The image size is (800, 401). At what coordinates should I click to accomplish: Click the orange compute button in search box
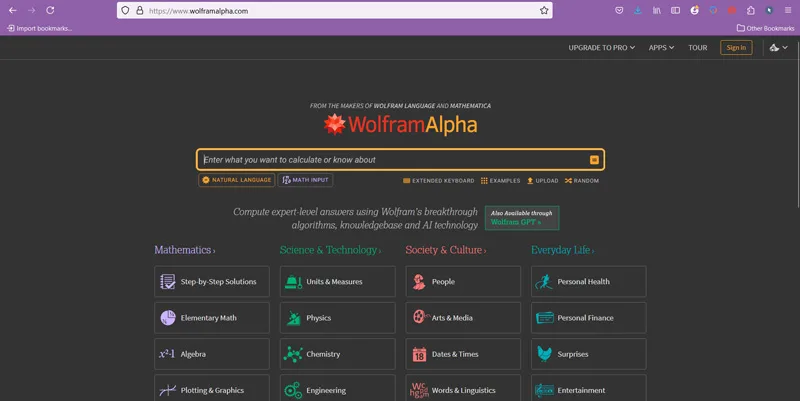click(x=594, y=160)
